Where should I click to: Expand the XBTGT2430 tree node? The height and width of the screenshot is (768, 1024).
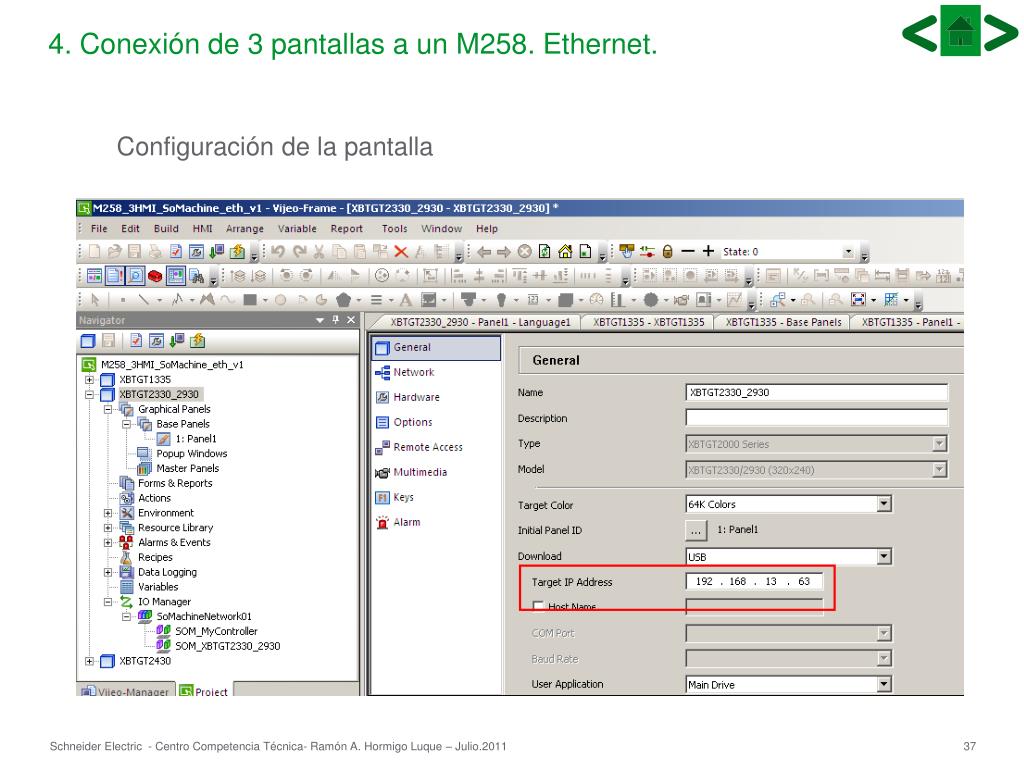click(89, 661)
